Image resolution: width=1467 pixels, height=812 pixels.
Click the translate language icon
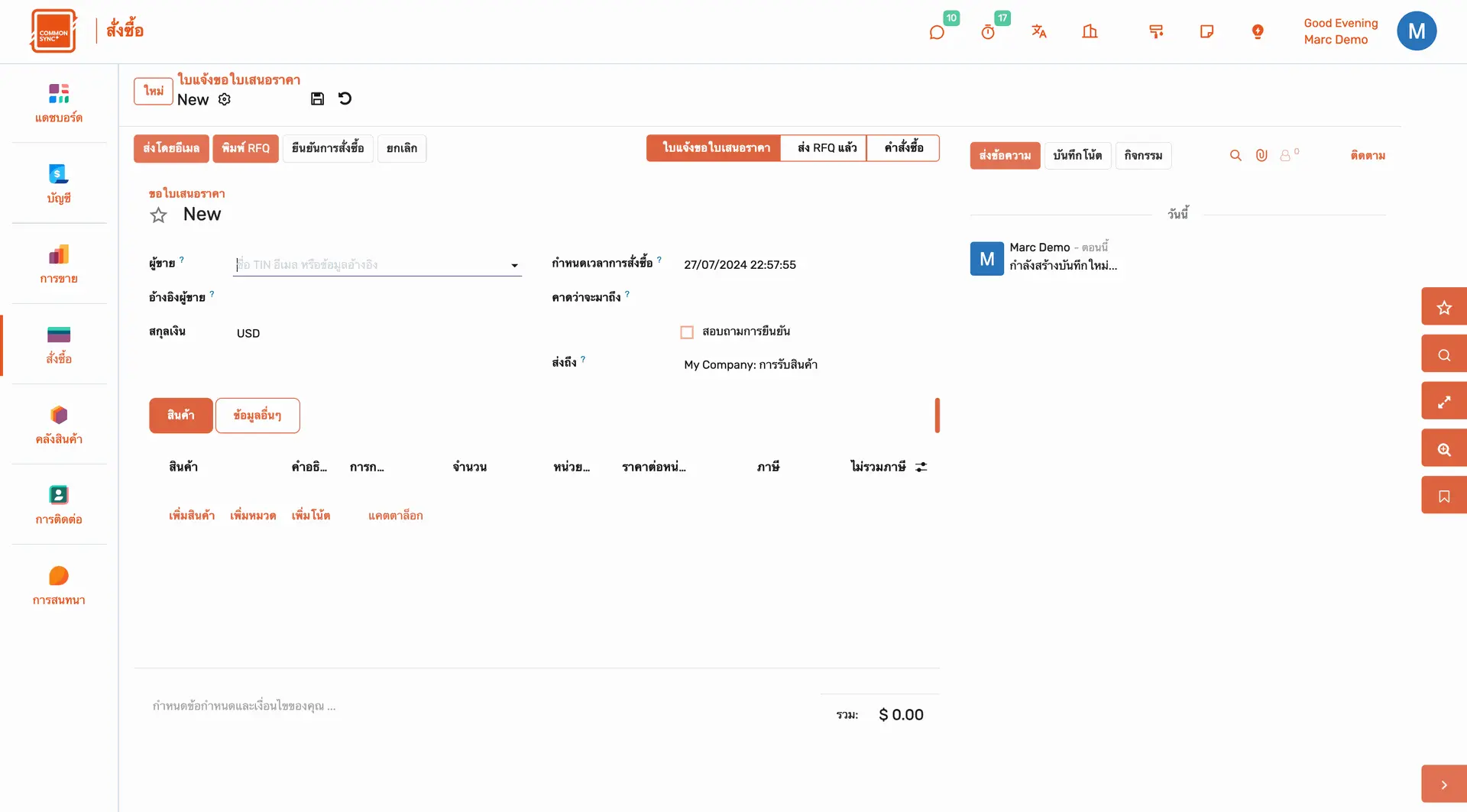[1038, 31]
